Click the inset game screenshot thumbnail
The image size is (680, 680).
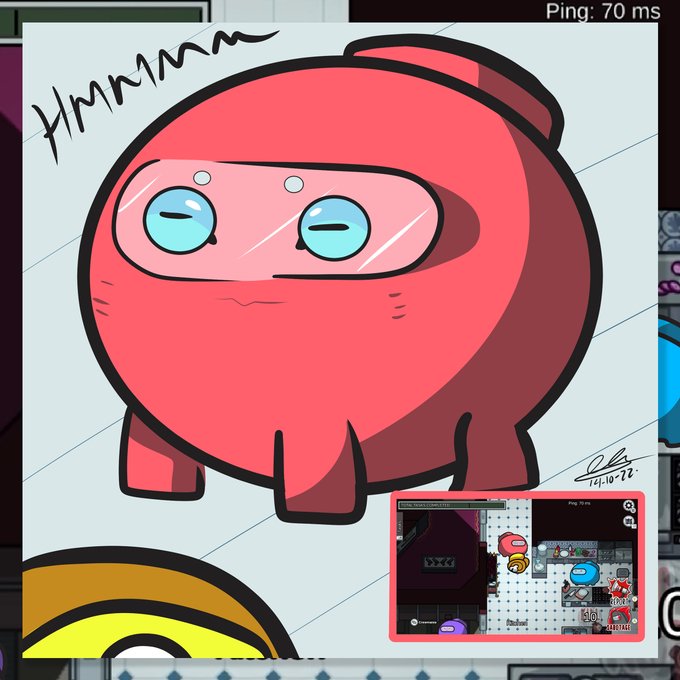point(517,566)
